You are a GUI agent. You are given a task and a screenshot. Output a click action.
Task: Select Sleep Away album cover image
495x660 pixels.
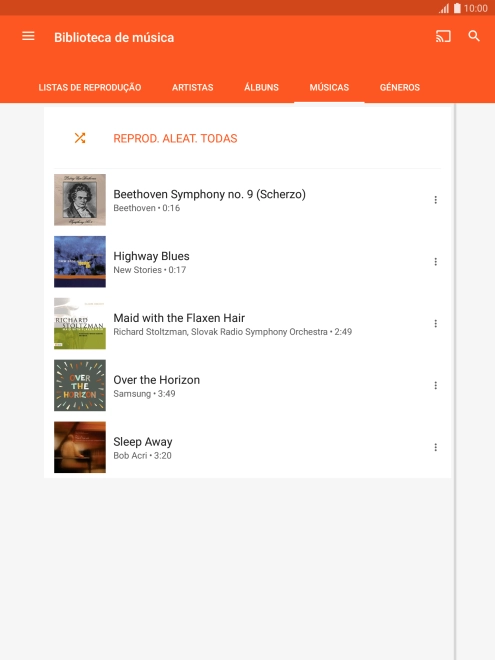click(80, 447)
